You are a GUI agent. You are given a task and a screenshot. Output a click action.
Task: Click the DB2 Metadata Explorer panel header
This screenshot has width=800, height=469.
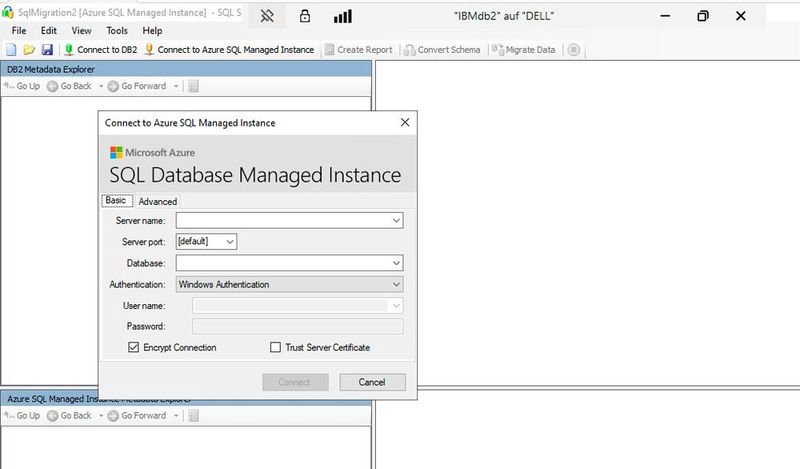click(186, 69)
